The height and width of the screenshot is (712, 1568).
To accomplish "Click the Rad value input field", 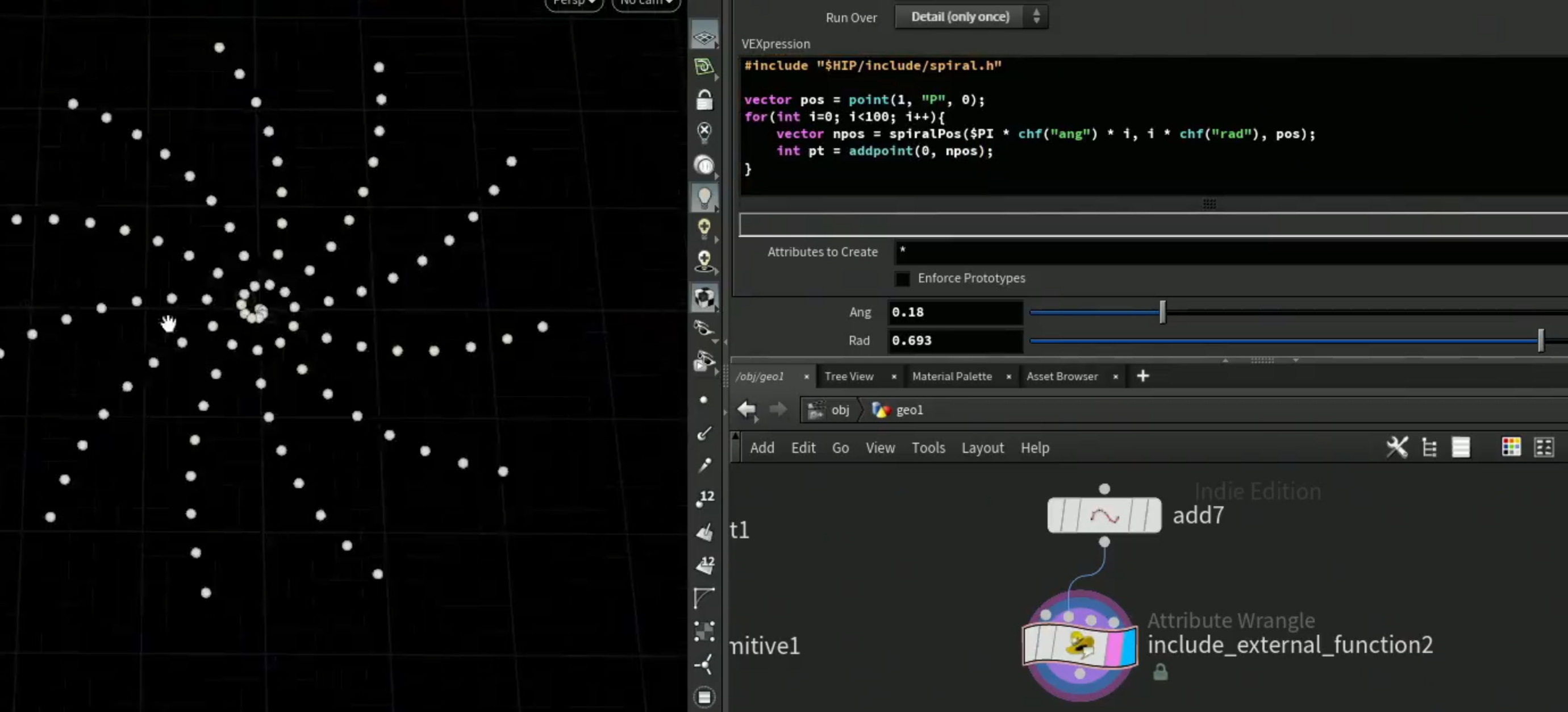I will [x=954, y=340].
